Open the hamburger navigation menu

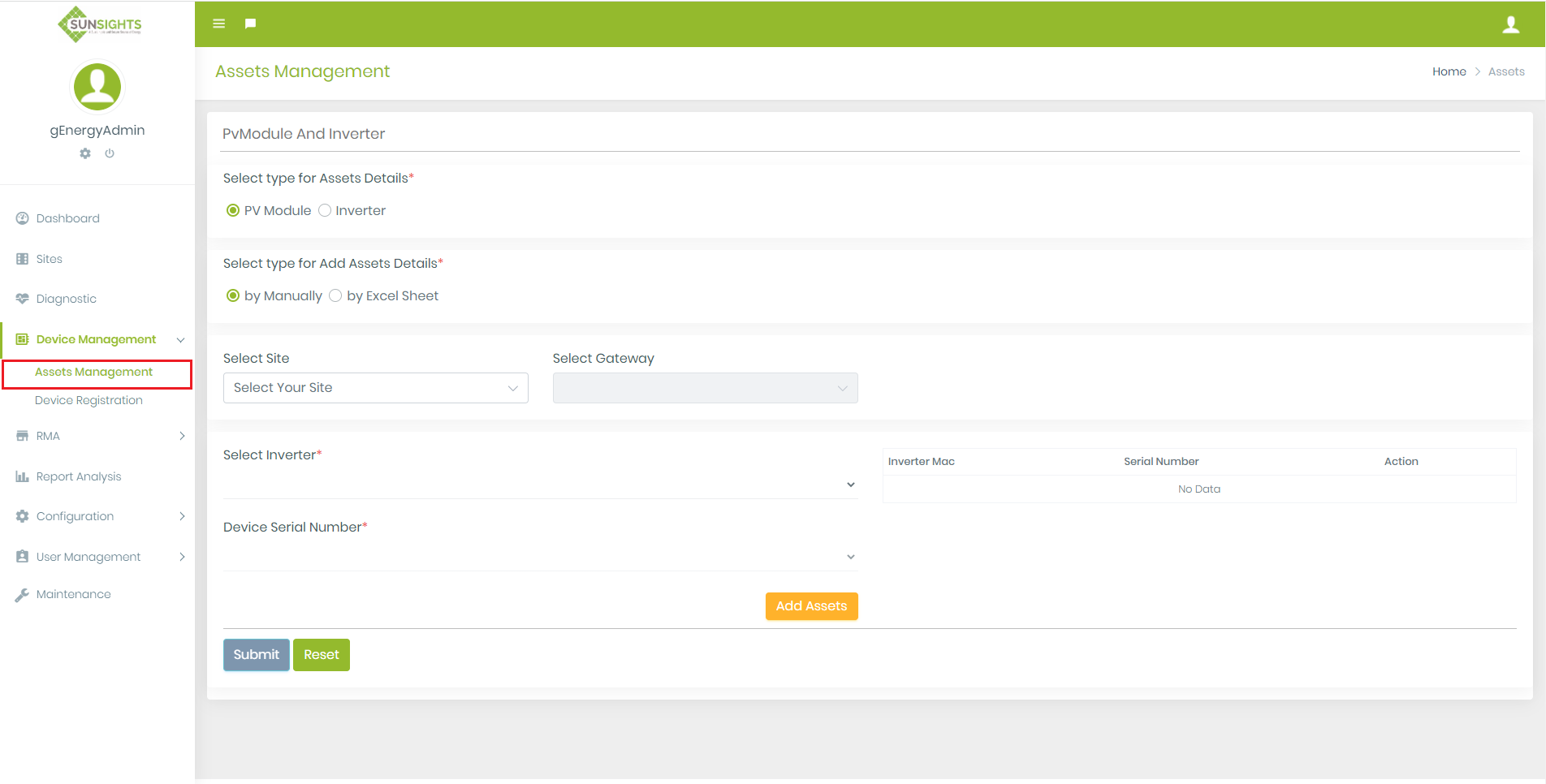coord(218,24)
